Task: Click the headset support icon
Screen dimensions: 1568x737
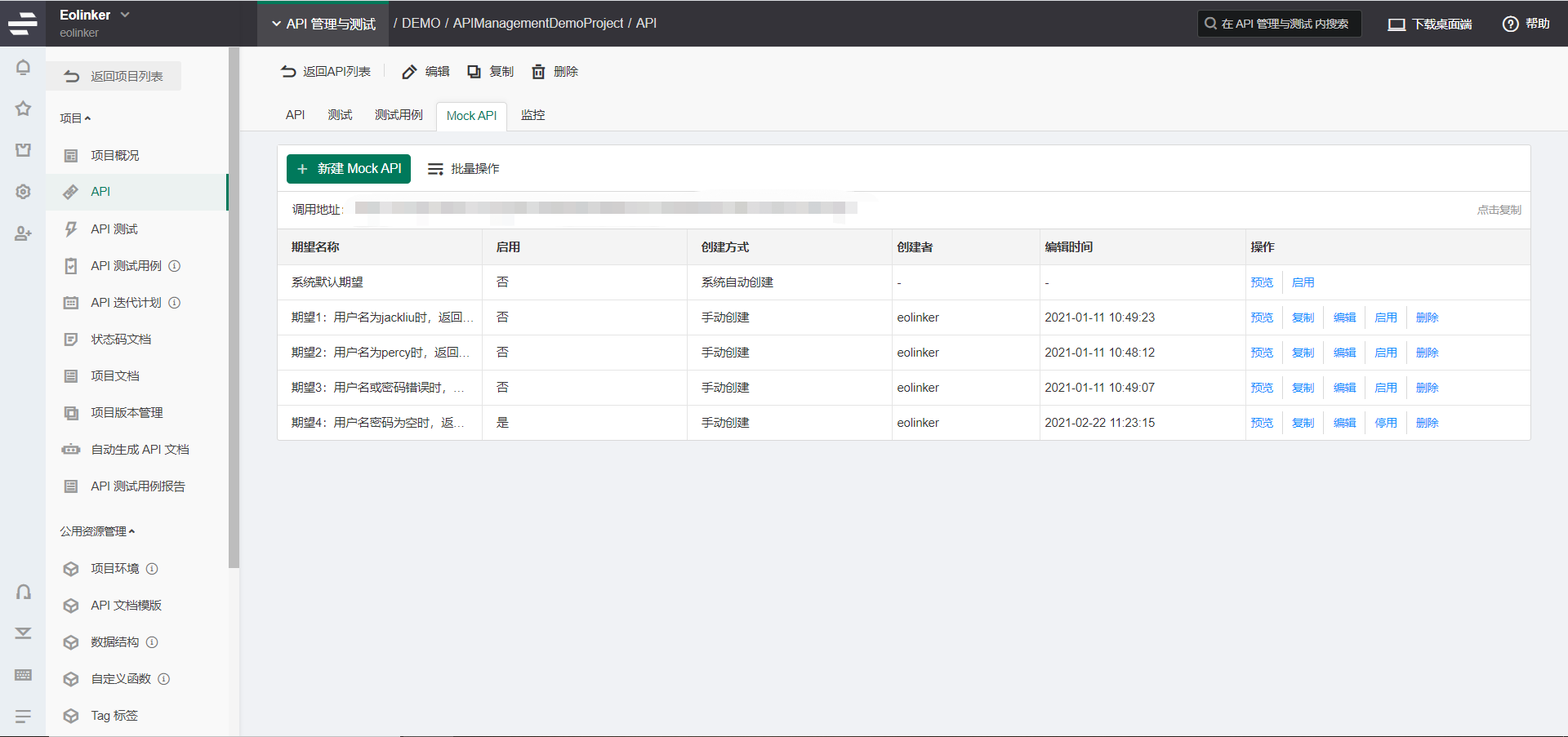Action: (x=23, y=592)
